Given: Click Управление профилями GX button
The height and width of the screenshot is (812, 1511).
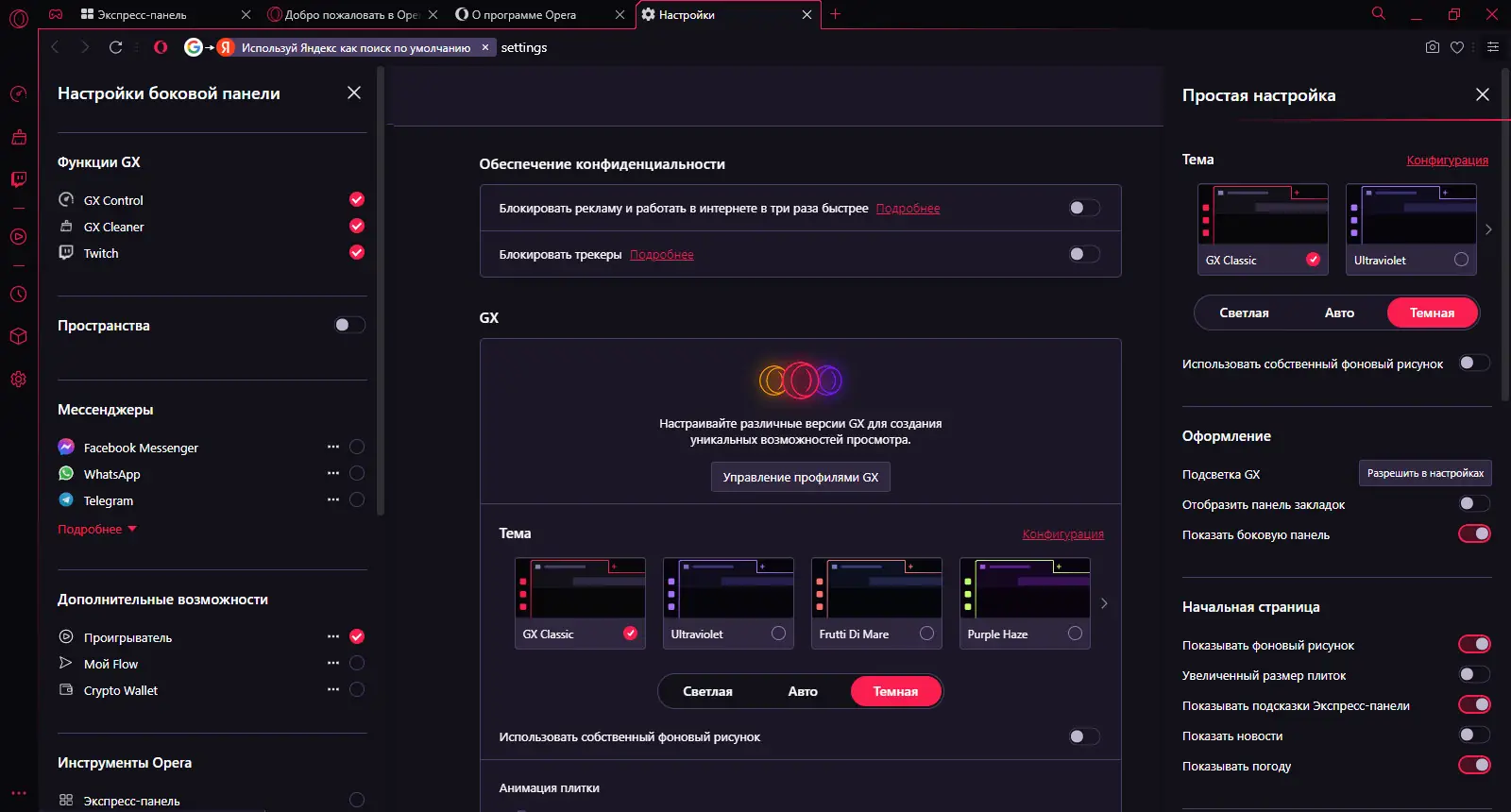Looking at the screenshot, I should click(x=801, y=477).
